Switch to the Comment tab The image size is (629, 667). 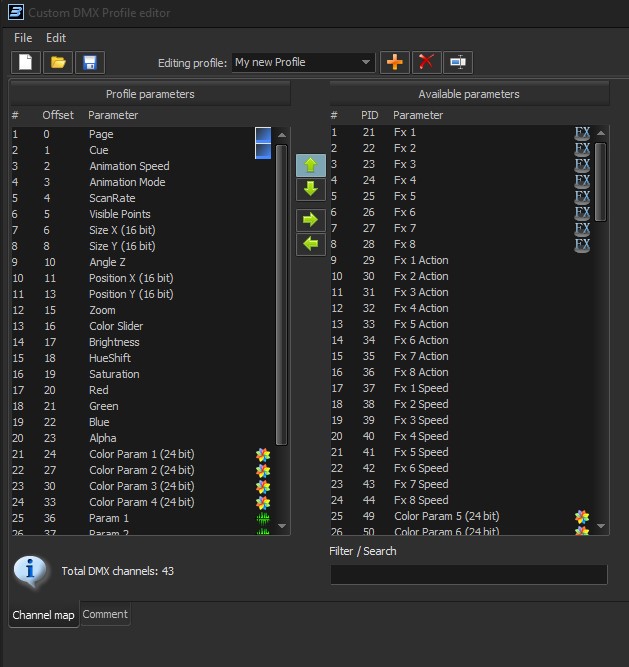(x=105, y=615)
